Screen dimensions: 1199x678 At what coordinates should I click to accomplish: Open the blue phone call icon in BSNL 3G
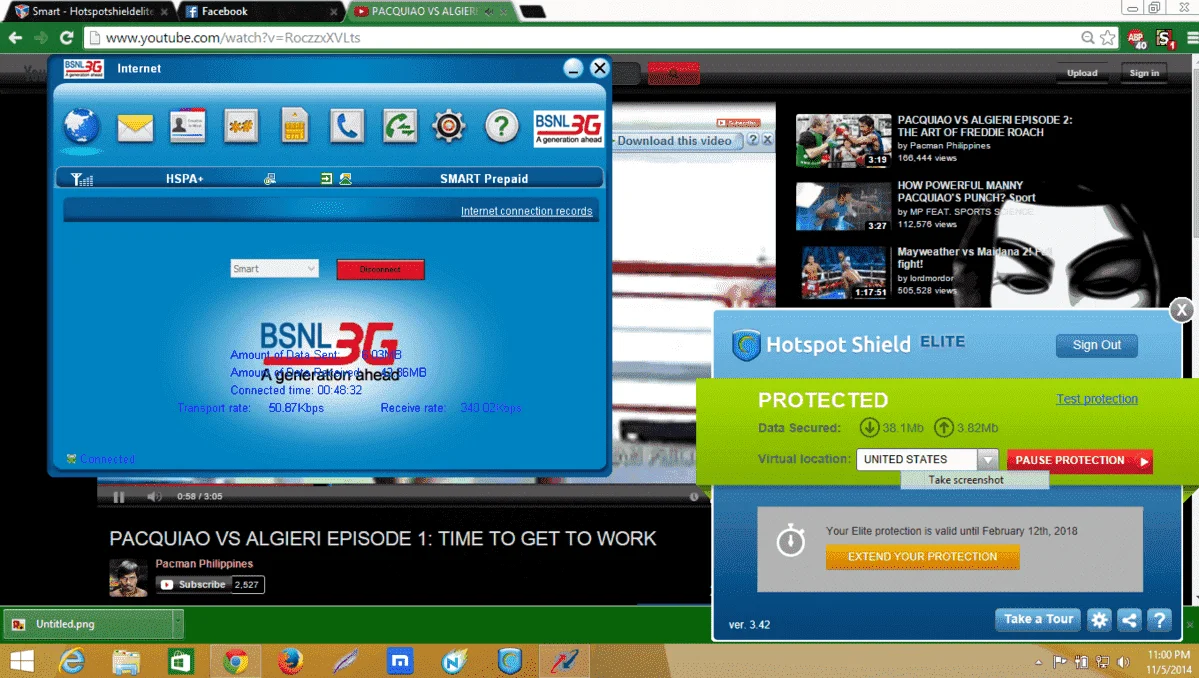click(346, 126)
